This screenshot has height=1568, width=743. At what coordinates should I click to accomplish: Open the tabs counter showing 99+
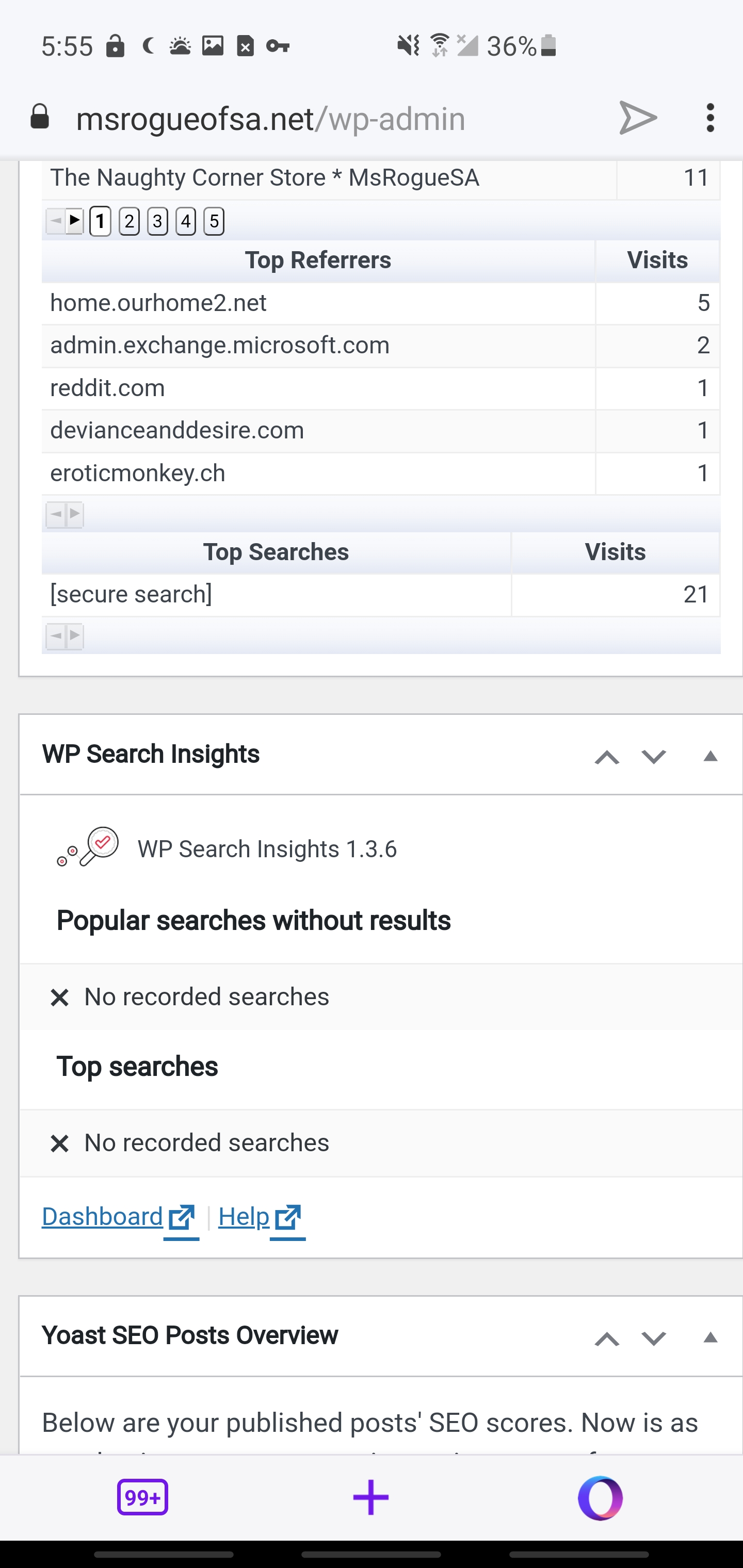[x=142, y=1497]
